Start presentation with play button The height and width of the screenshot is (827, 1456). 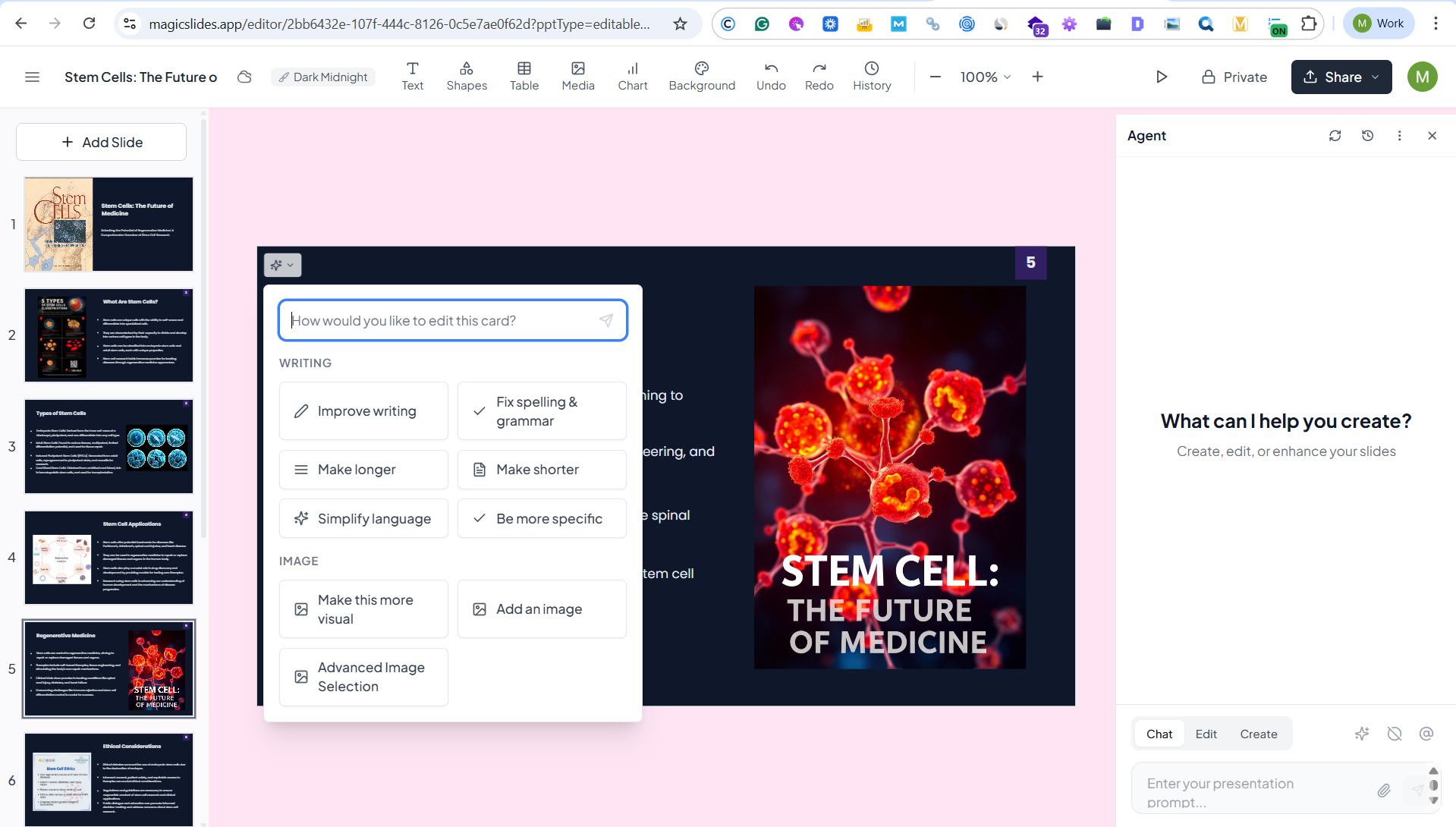(1161, 77)
